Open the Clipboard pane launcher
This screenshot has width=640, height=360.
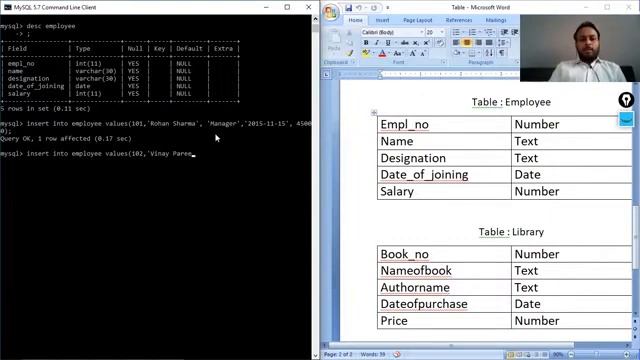coord(353,62)
